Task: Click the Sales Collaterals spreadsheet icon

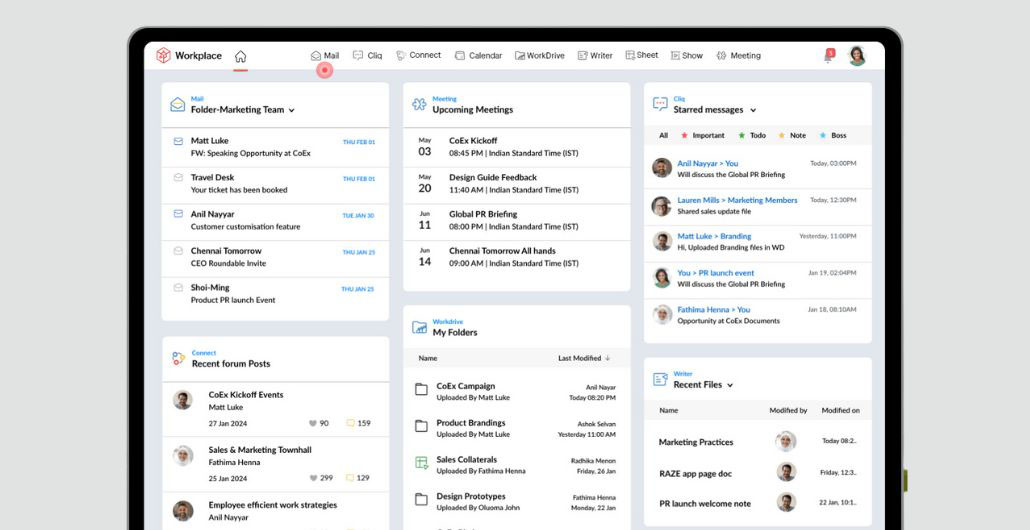Action: [x=421, y=462]
